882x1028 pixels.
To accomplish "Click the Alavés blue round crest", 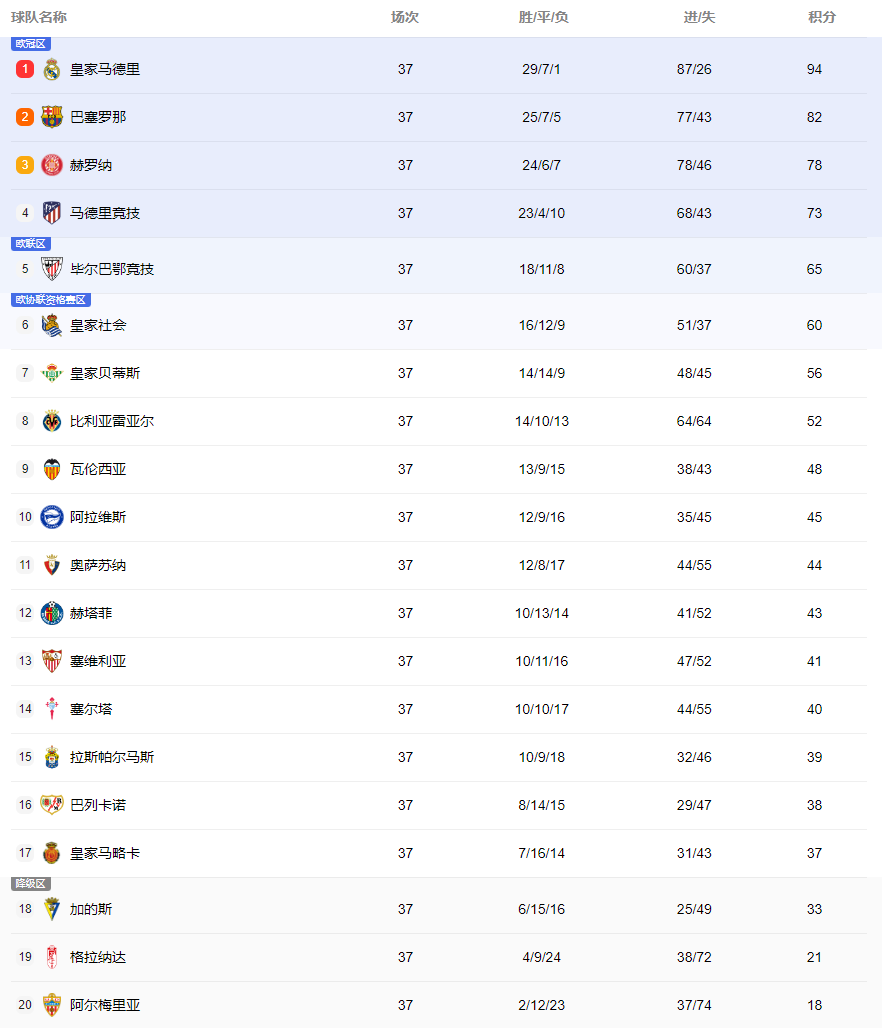I will click(x=52, y=517).
